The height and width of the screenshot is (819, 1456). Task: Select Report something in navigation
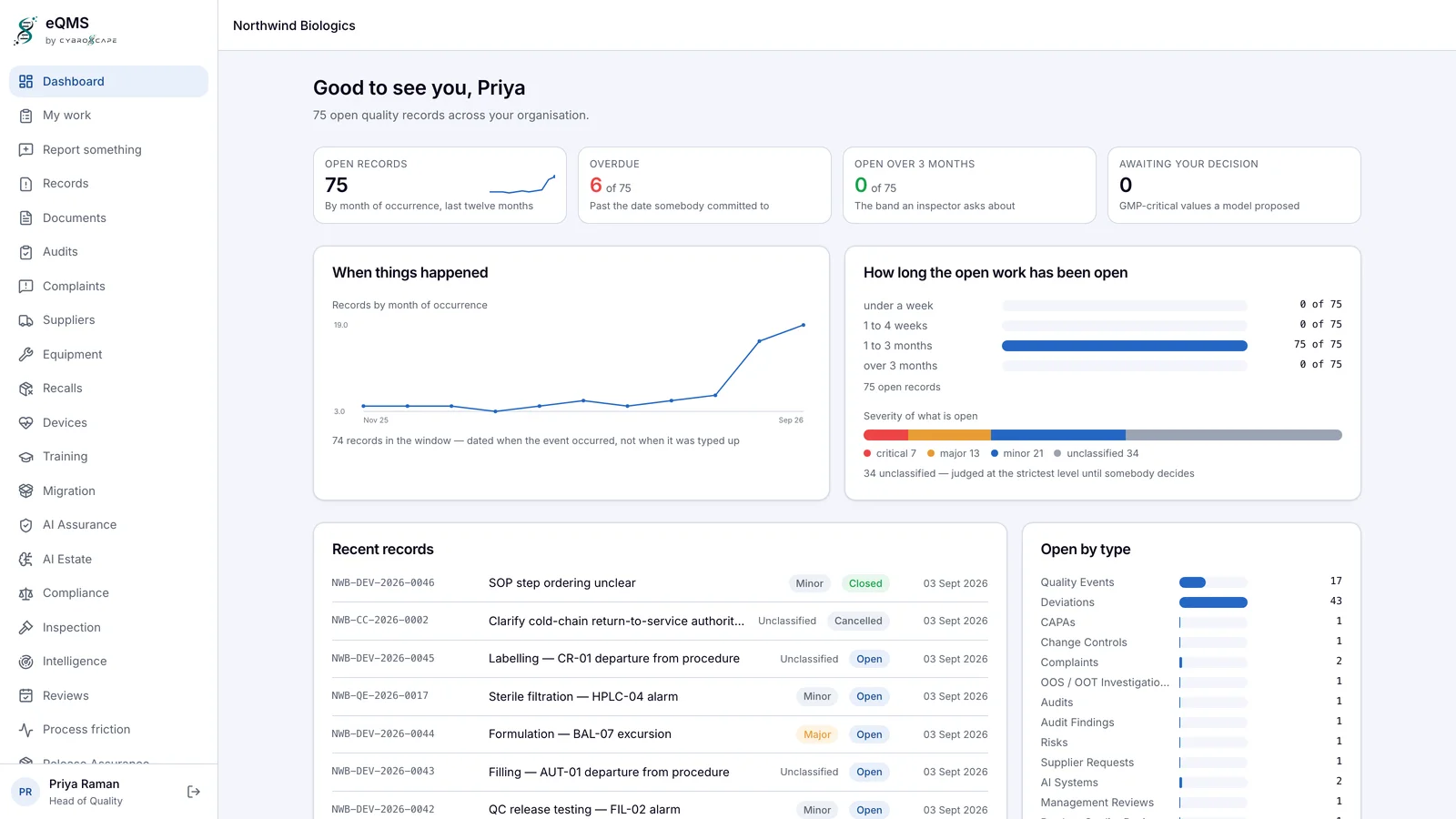point(108,150)
